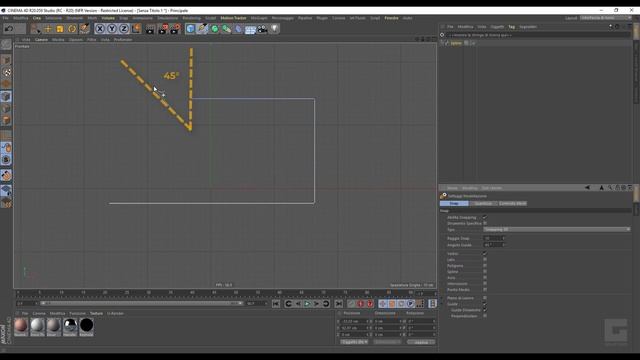The image size is (640, 360).
Task: Toggle the Poligono snap checkbox
Action: click(485, 265)
